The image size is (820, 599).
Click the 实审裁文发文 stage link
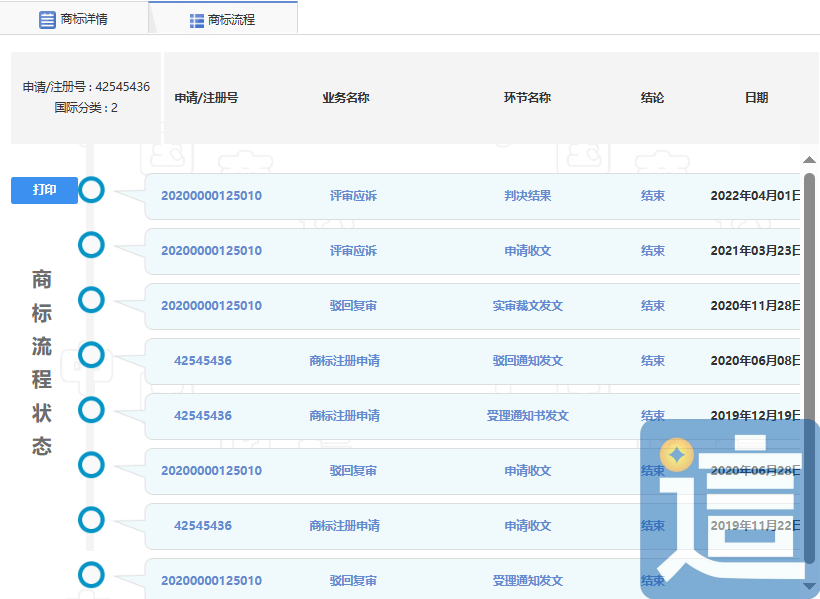click(527, 306)
